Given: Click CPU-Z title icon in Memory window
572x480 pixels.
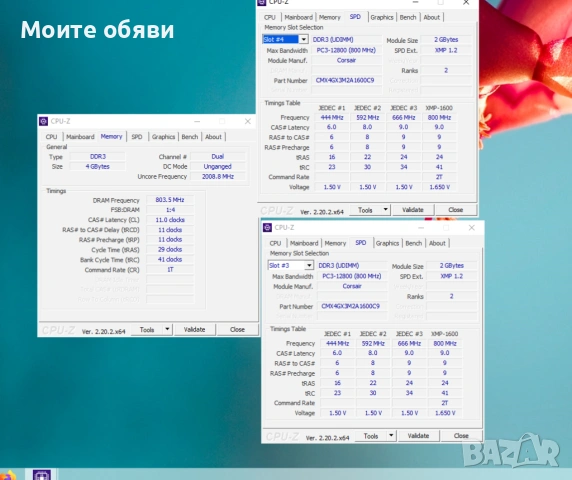Looking at the screenshot, I should (x=43, y=121).
